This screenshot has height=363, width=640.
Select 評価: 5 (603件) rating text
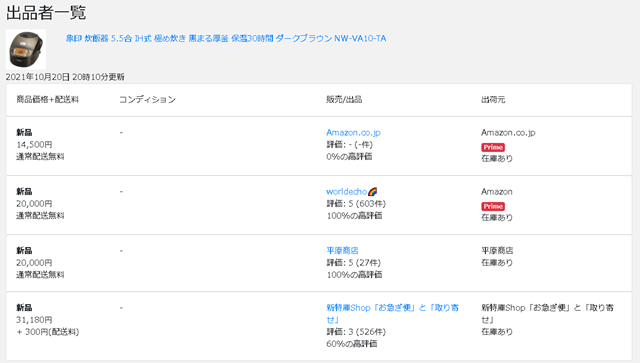coord(356,204)
